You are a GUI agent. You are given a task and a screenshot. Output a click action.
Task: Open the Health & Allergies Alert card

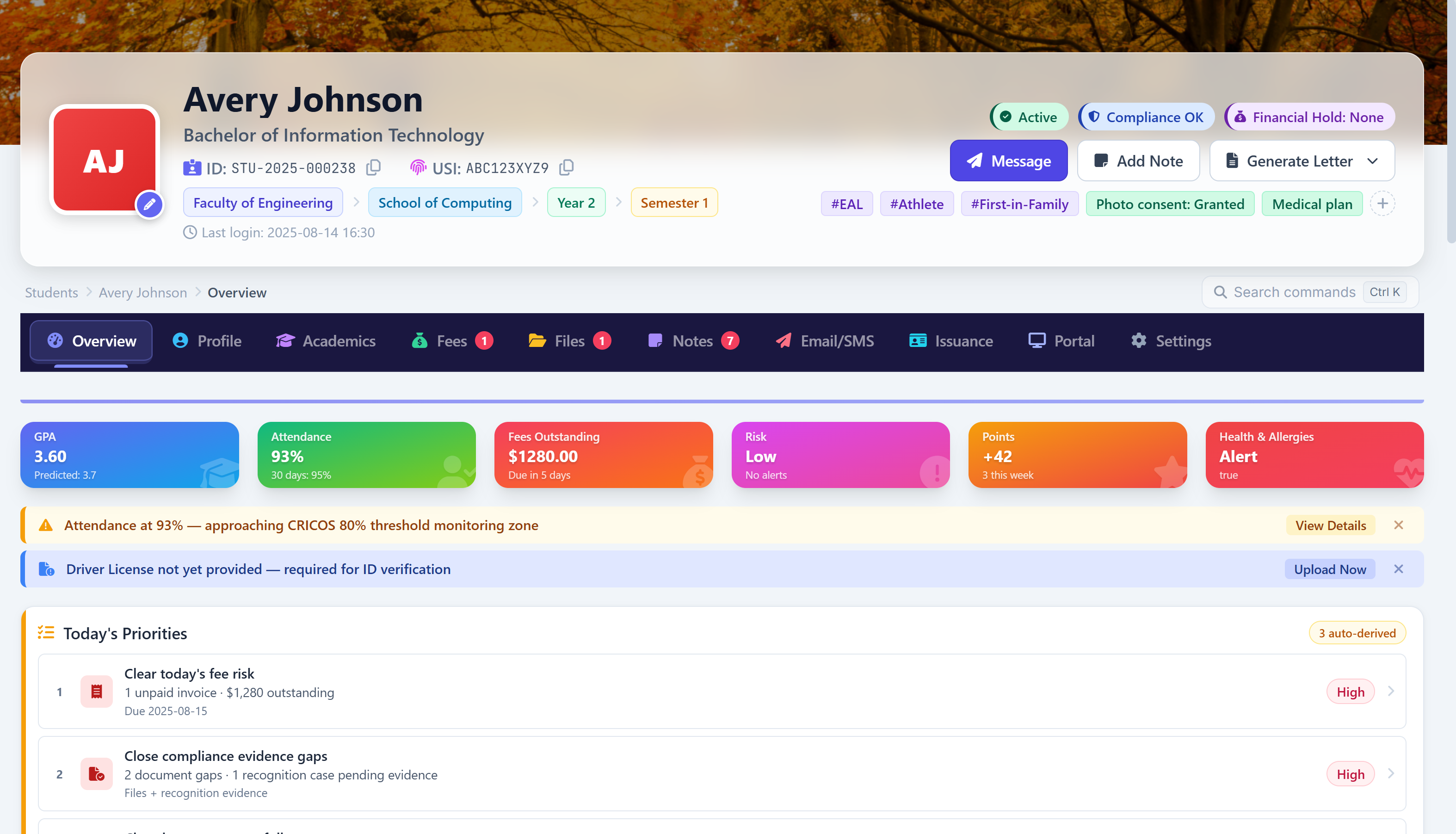1314,455
